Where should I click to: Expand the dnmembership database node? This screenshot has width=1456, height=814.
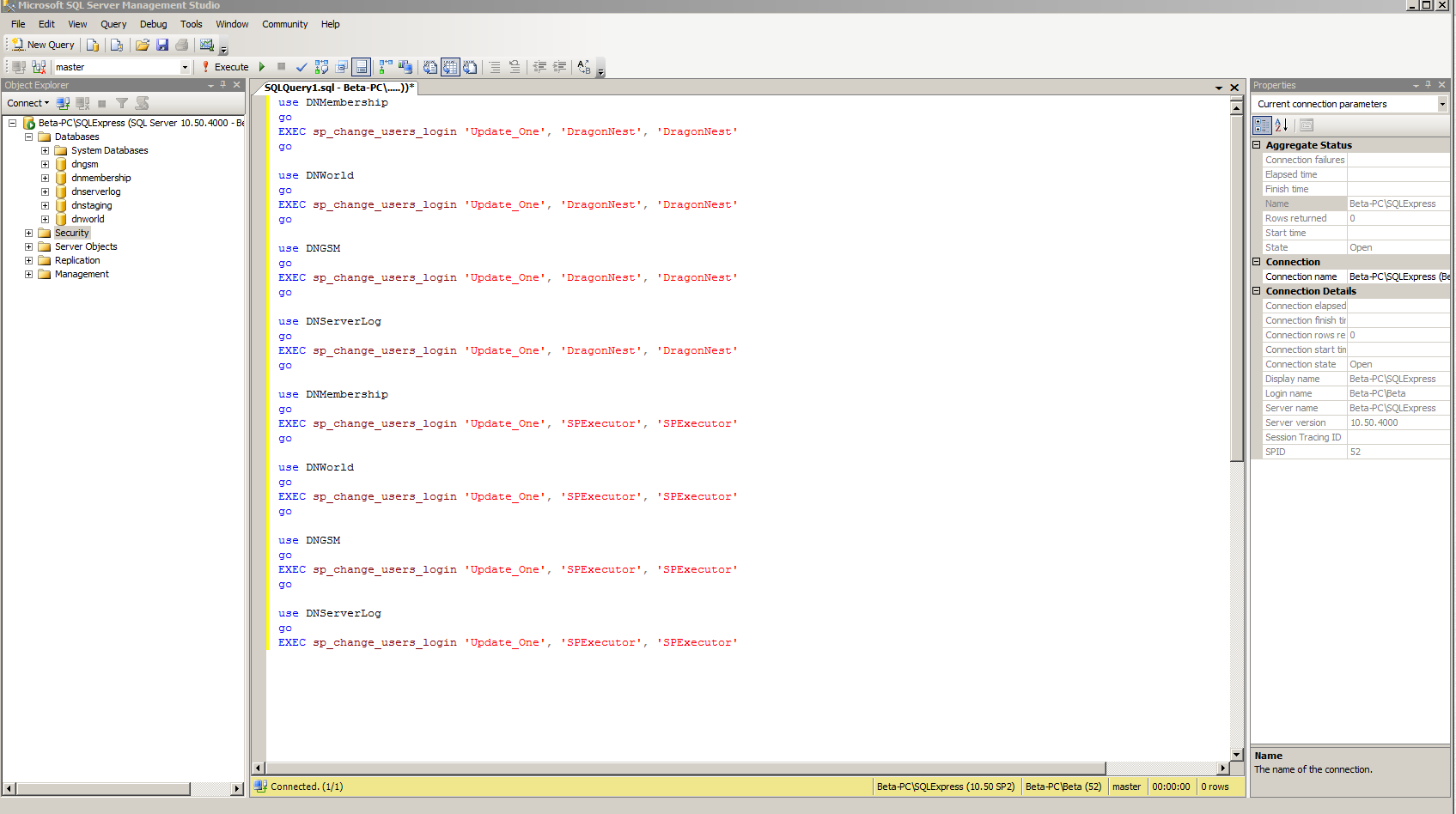tap(45, 178)
